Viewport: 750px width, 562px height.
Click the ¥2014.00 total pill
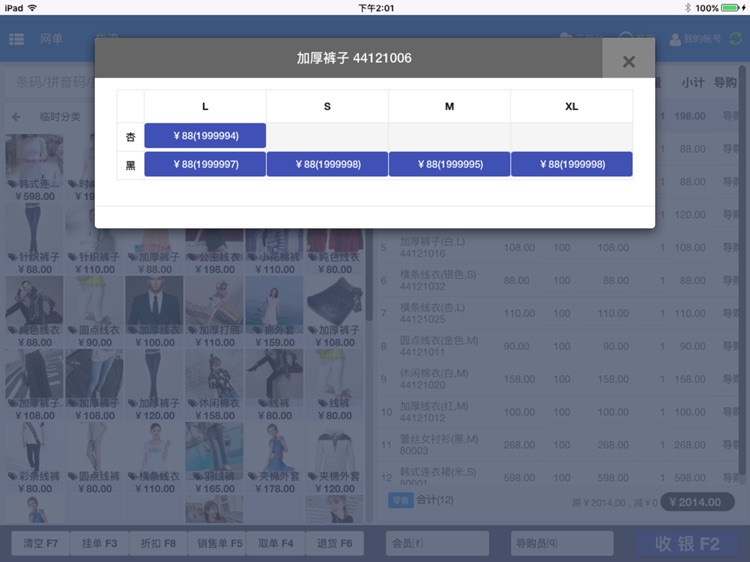(x=697, y=502)
